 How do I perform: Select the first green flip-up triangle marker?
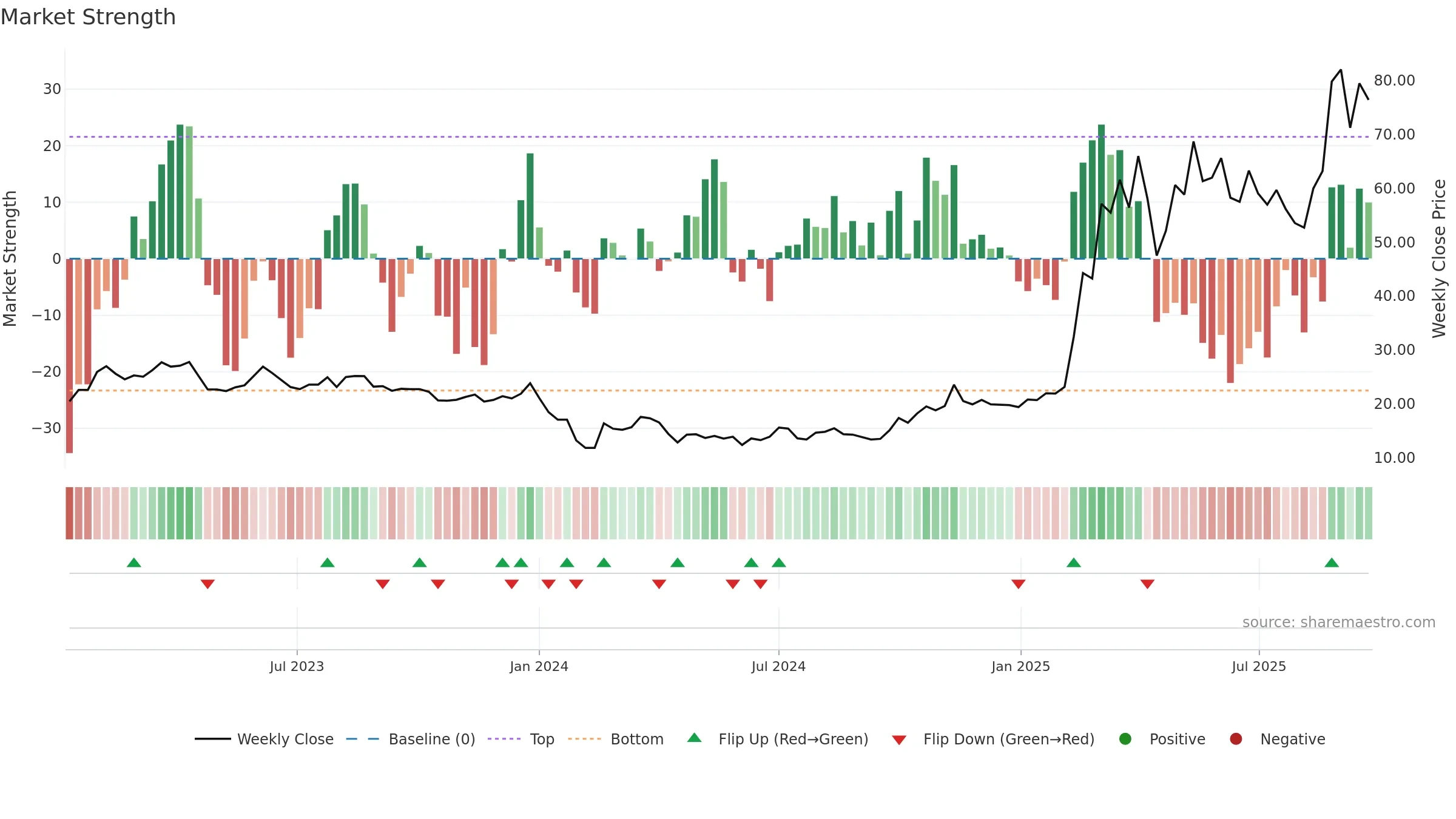[134, 562]
